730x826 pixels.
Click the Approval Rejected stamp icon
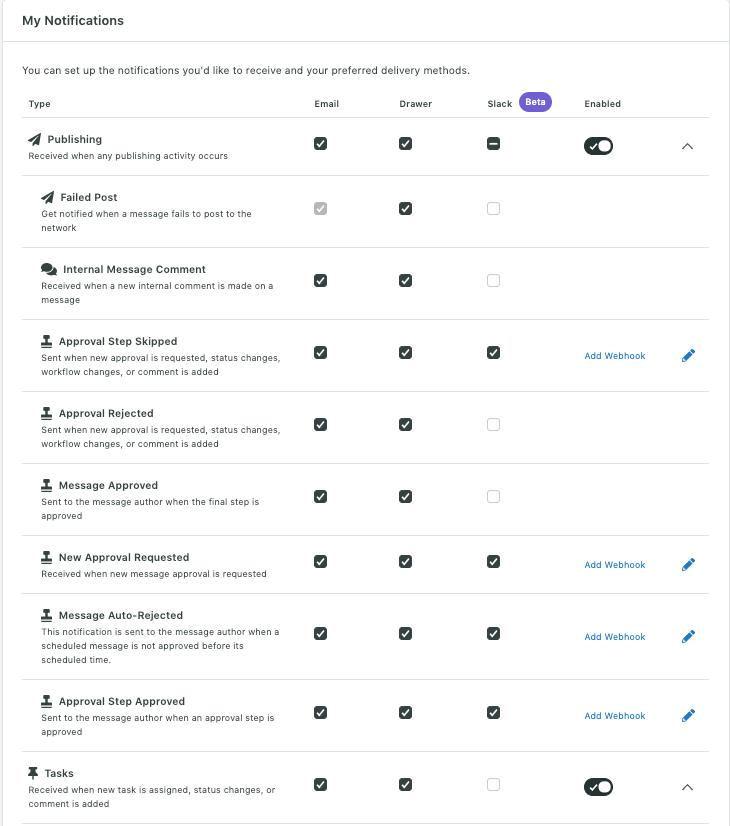coord(47,413)
